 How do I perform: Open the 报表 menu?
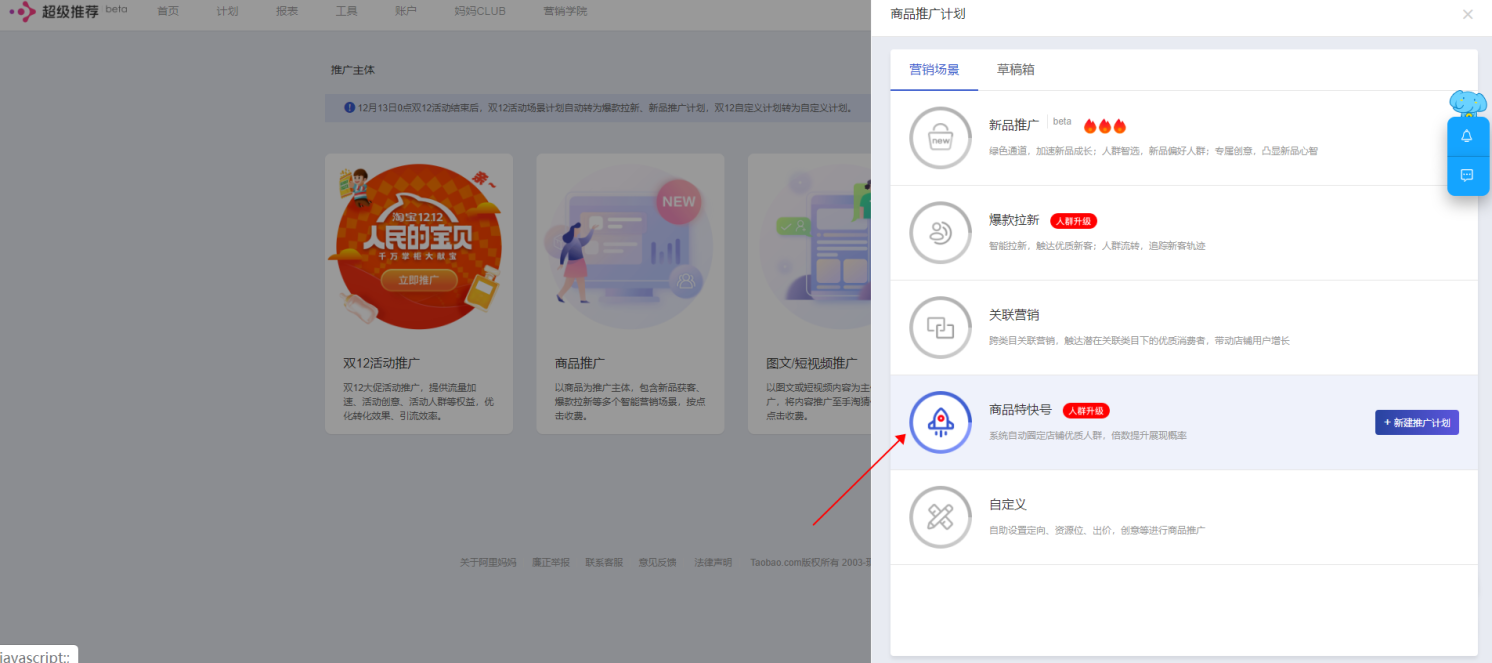(x=287, y=13)
